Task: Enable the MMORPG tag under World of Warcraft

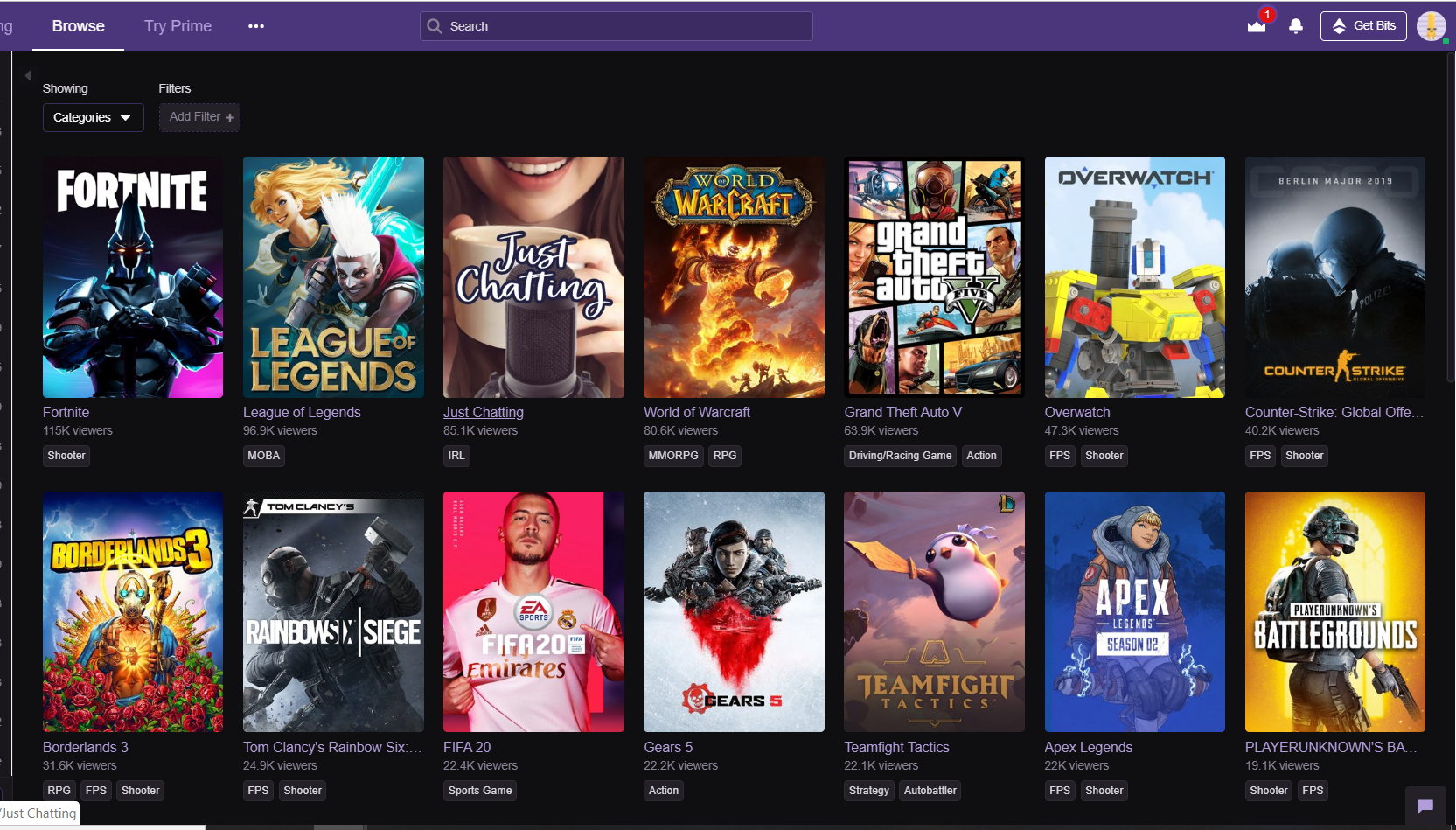Action: tap(672, 456)
